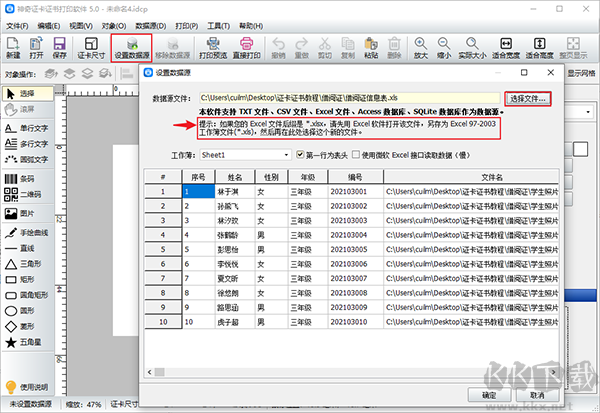Click the 打印预览 print preview icon
Screen dimensions: 600x413
(213, 48)
